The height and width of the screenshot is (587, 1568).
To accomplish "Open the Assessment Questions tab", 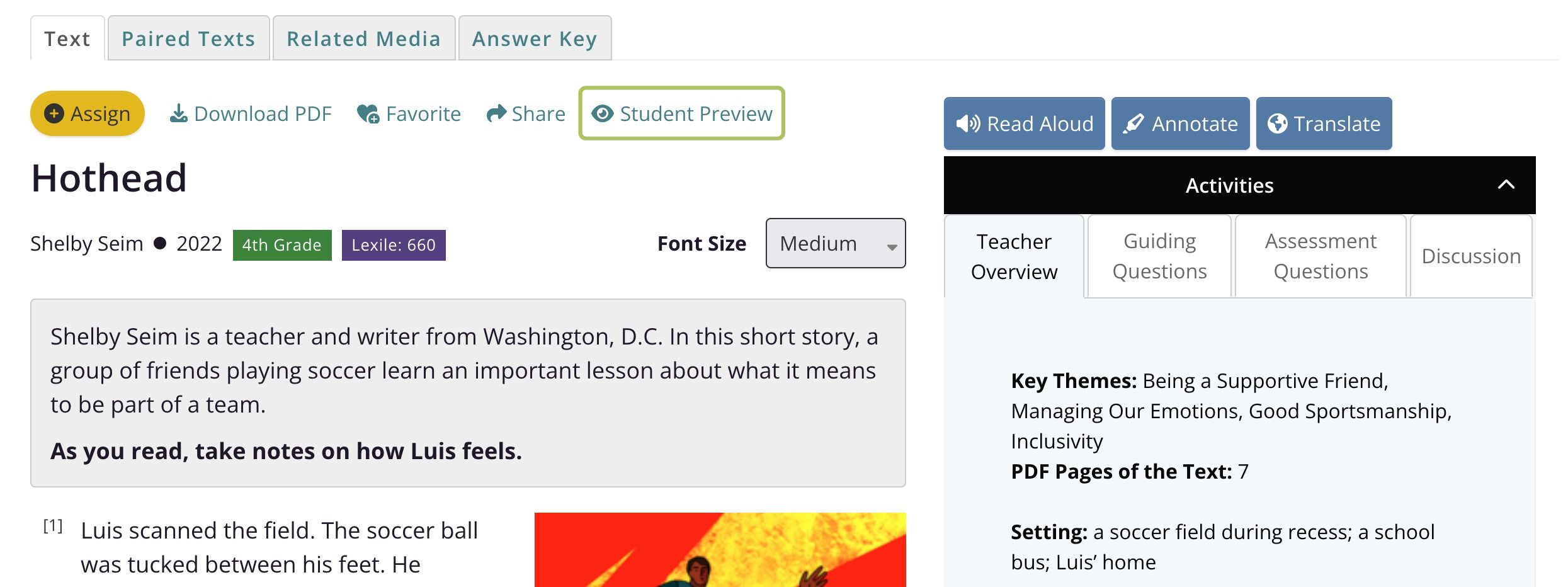I will click(1321, 256).
